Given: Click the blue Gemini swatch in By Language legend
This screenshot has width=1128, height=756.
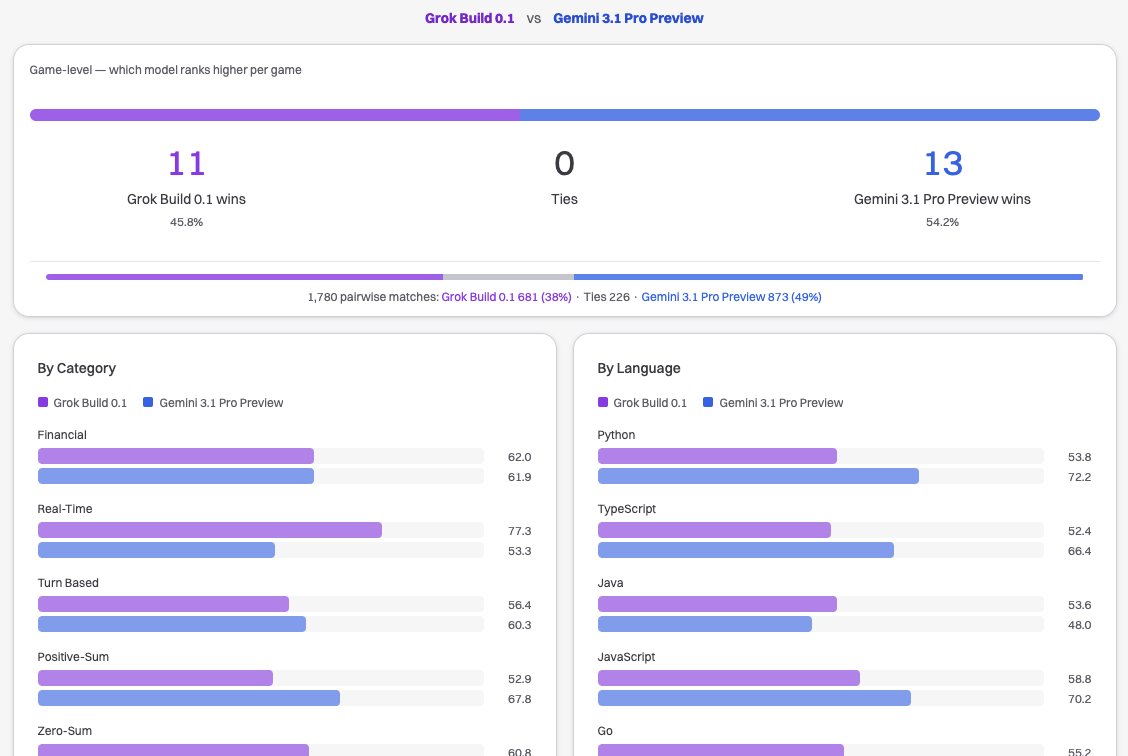Looking at the screenshot, I should coord(708,402).
